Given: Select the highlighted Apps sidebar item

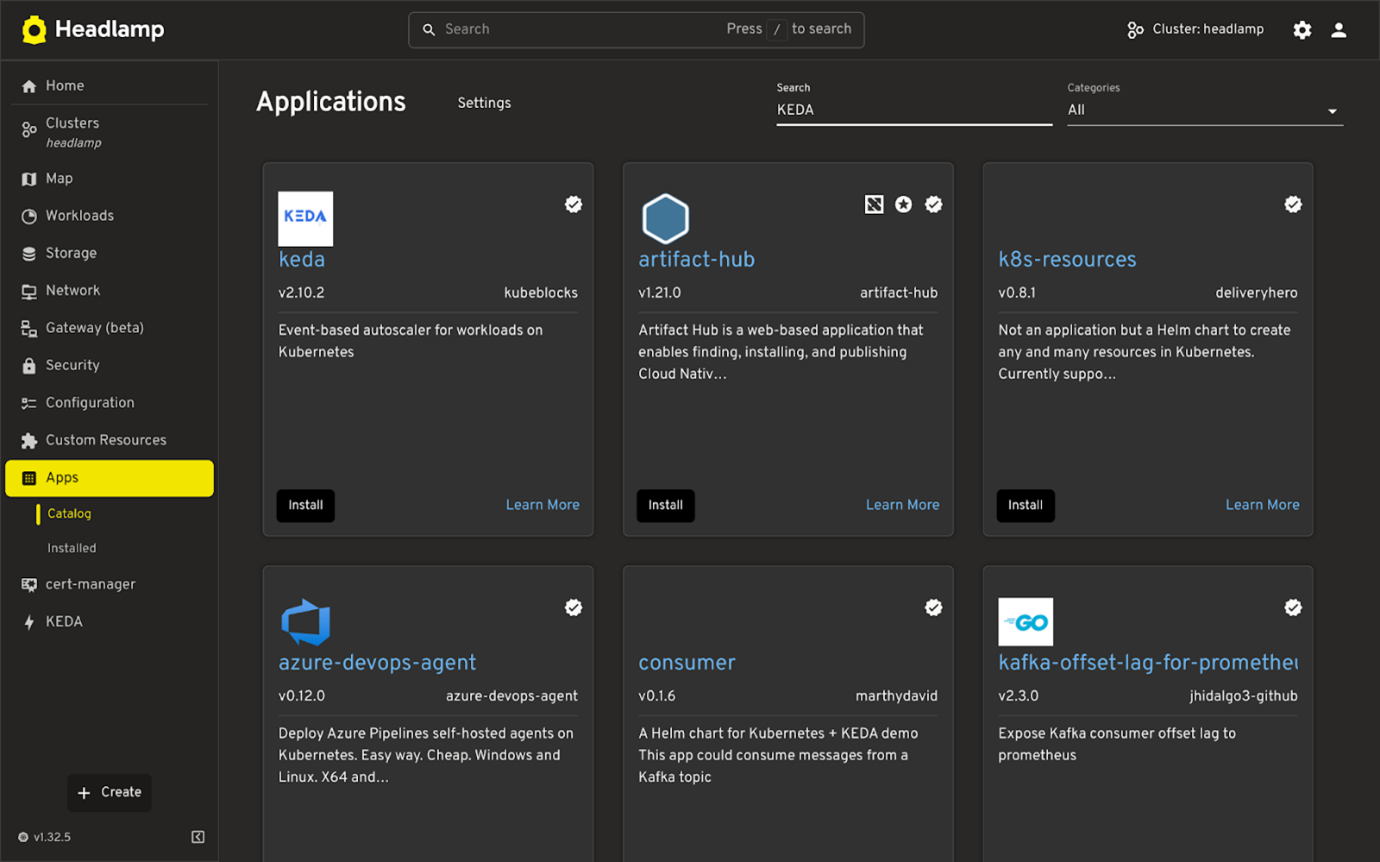Looking at the screenshot, I should coord(109,478).
